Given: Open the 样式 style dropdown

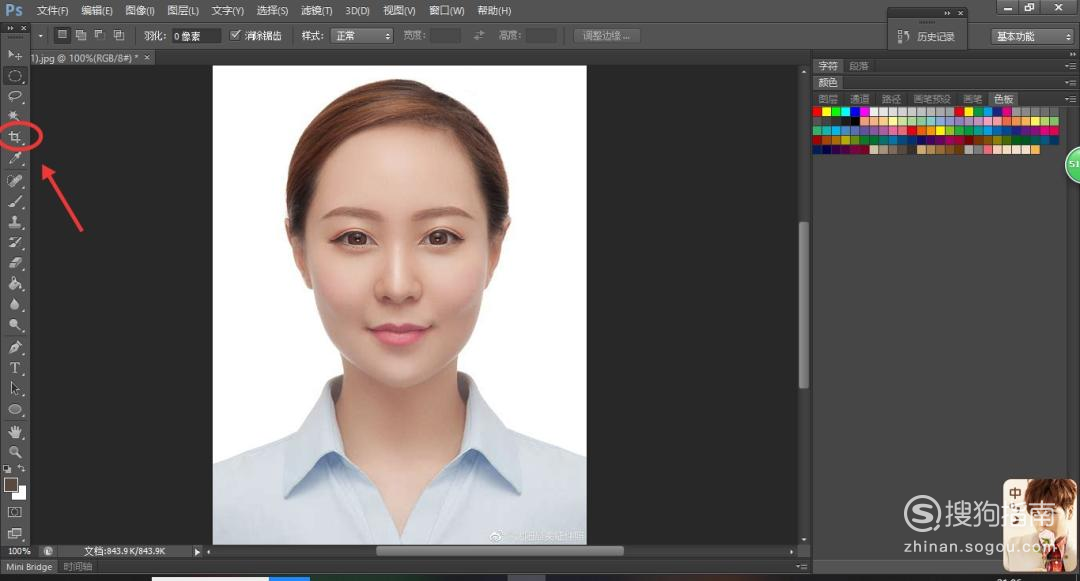Looking at the screenshot, I should (x=360, y=35).
